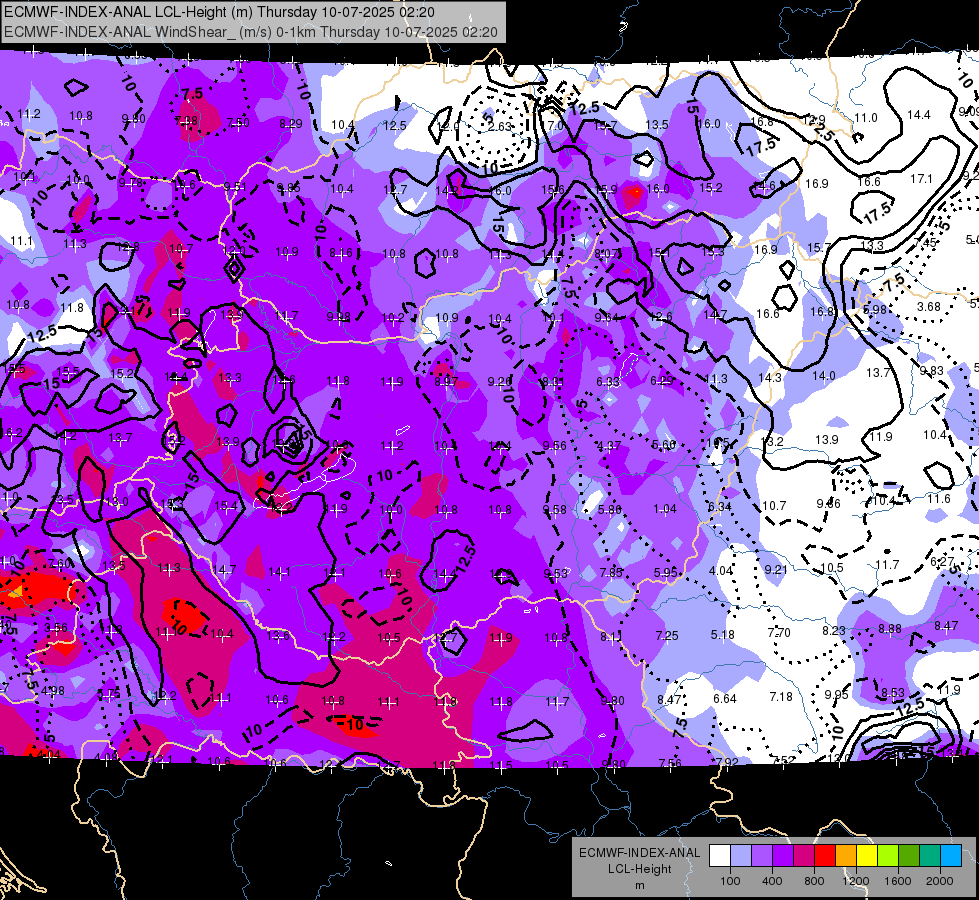Click the WindShear 0-1km title line

[250, 32]
